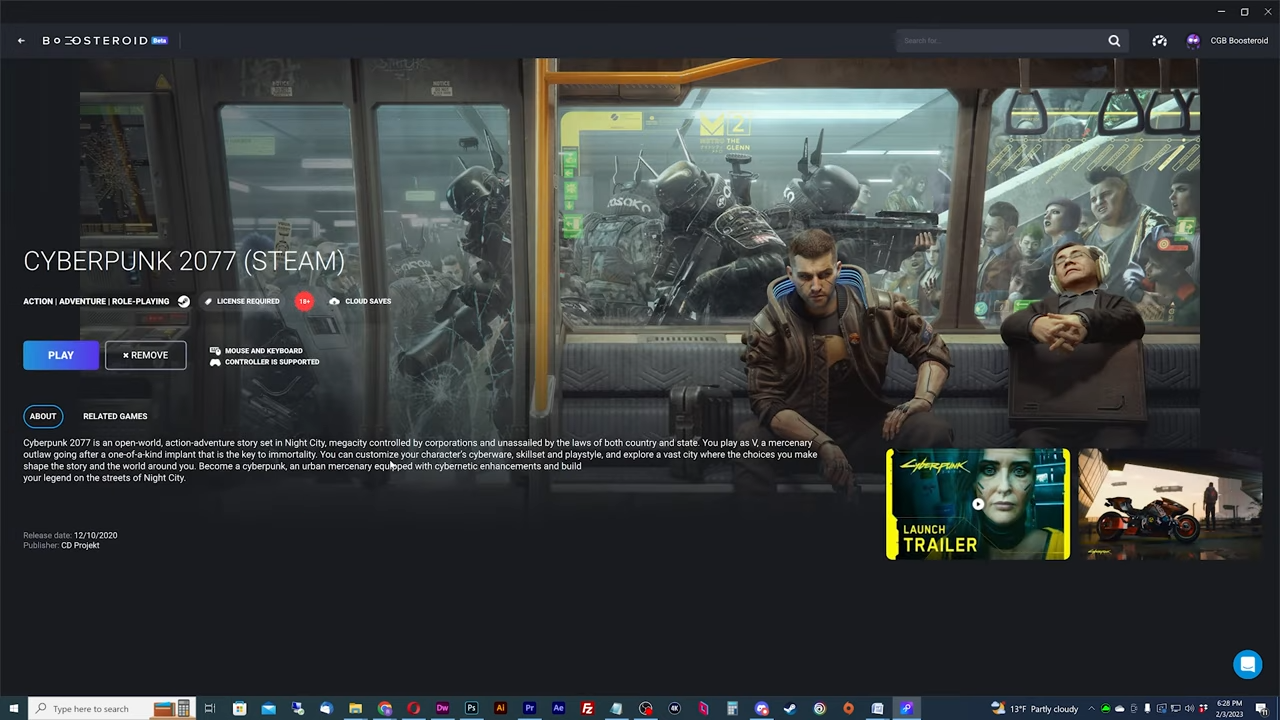This screenshot has width=1280, height=720.
Task: Click the Windows taskbar search box
Action: (112, 709)
